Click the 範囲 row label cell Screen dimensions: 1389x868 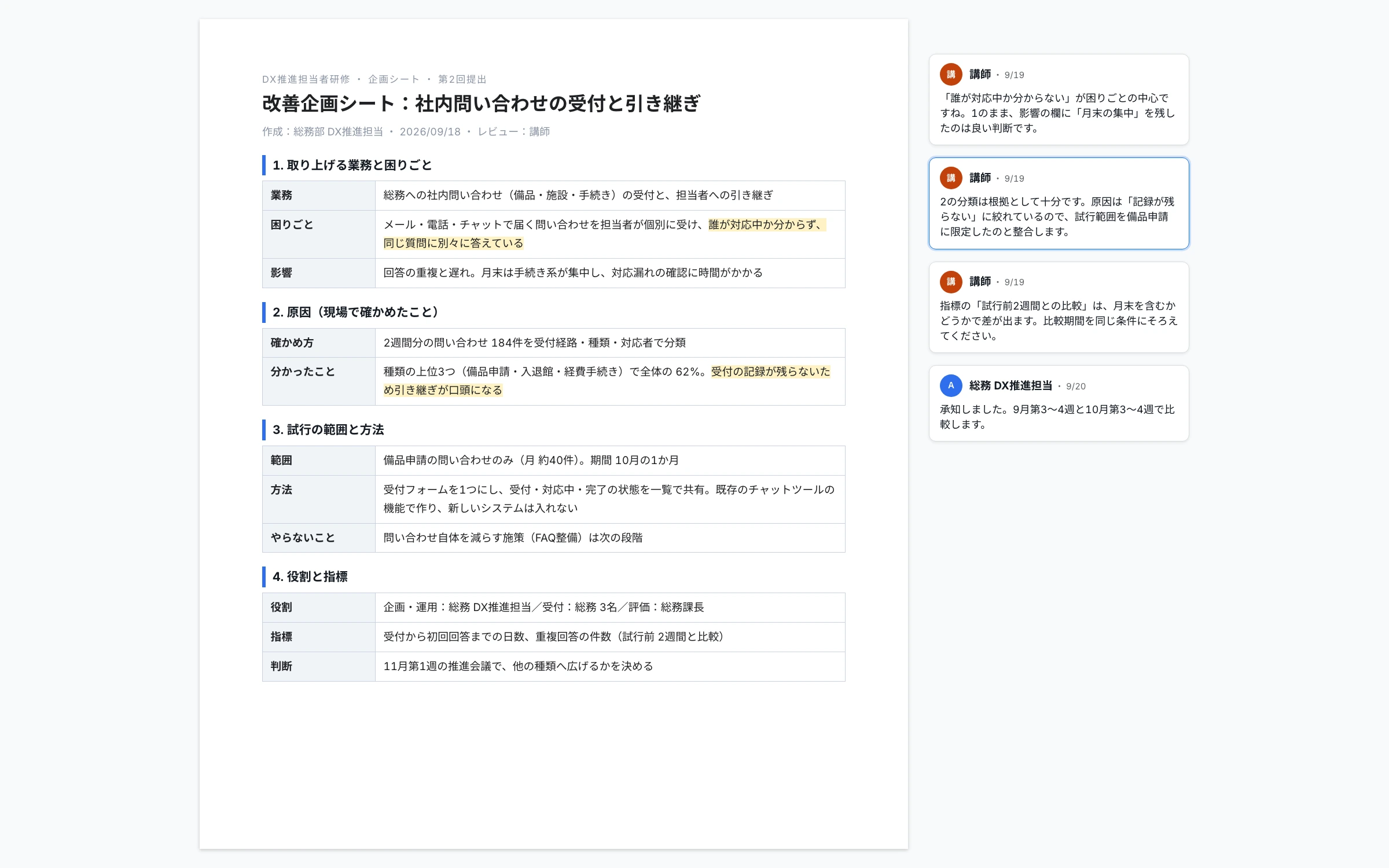[319, 461]
